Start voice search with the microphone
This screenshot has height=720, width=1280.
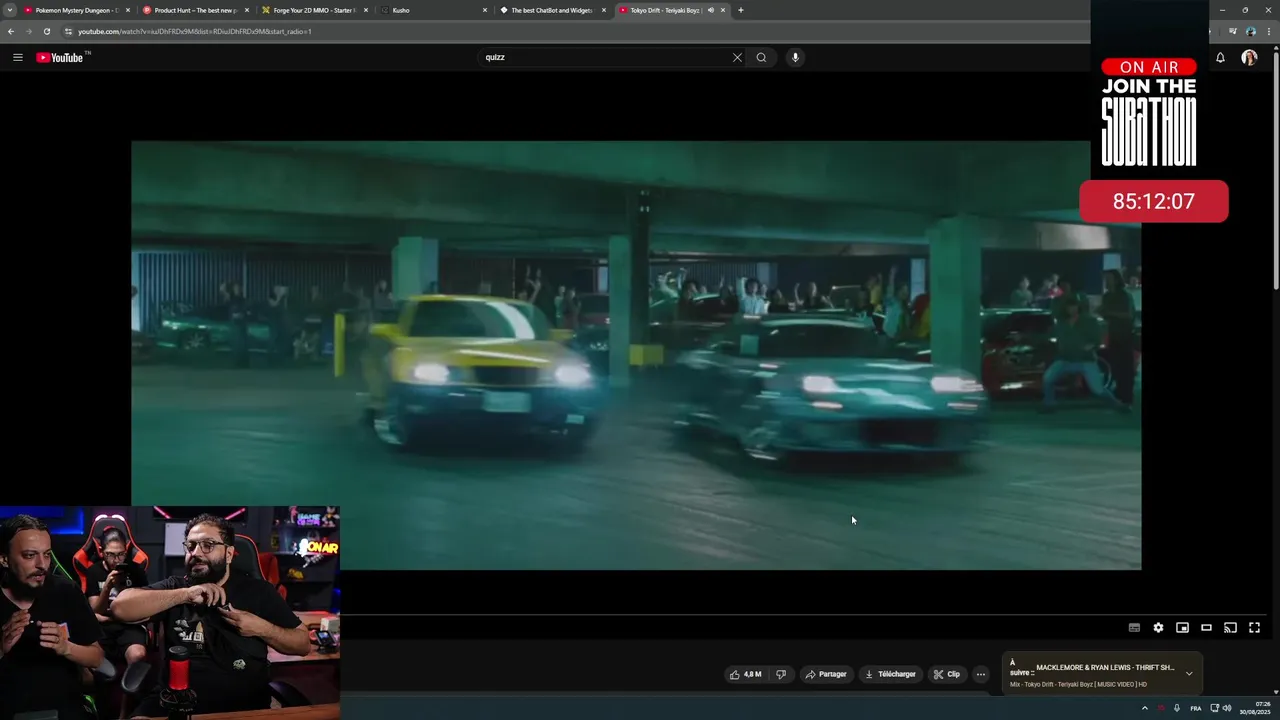795,57
